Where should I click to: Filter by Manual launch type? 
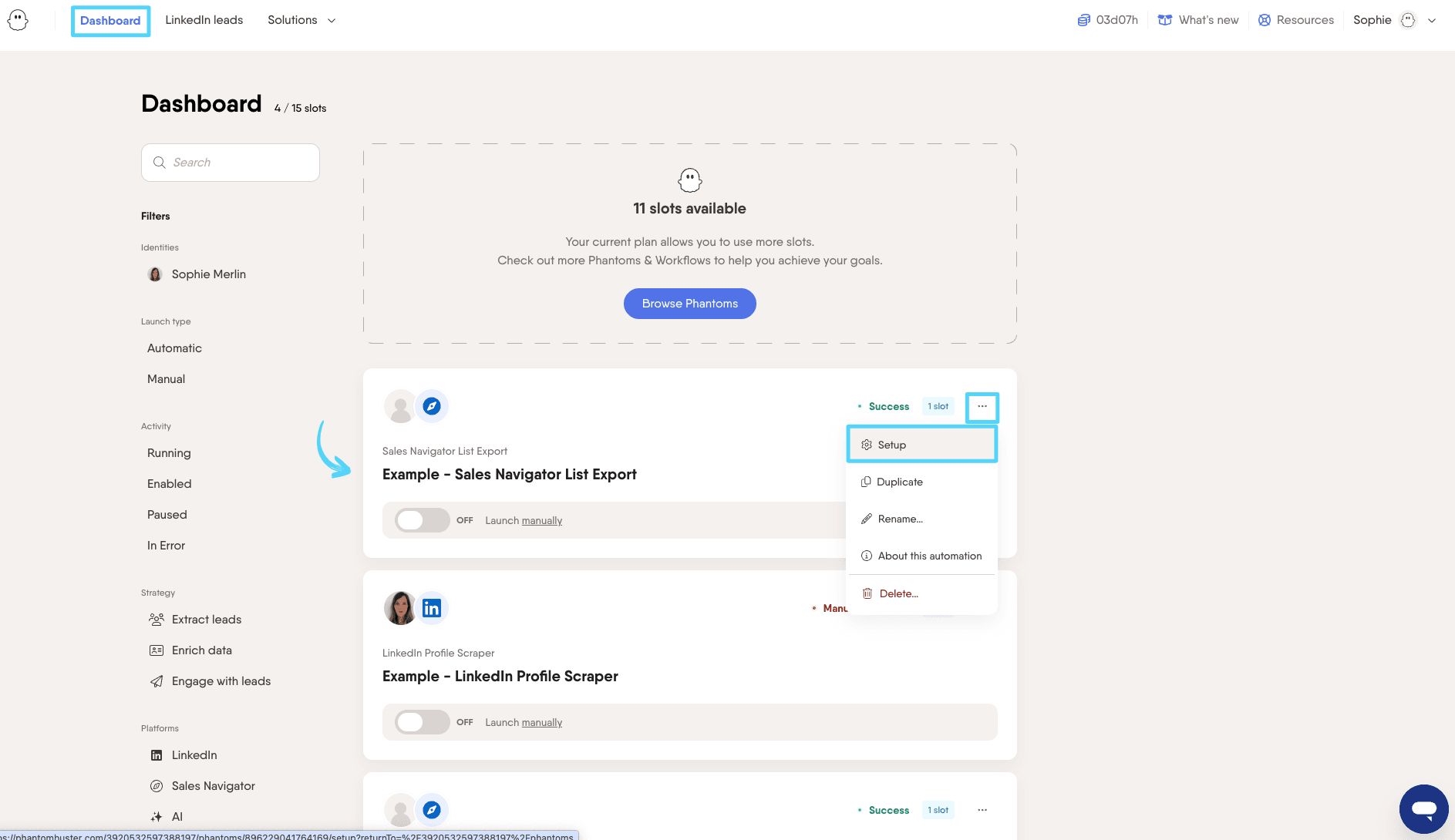[x=166, y=379]
